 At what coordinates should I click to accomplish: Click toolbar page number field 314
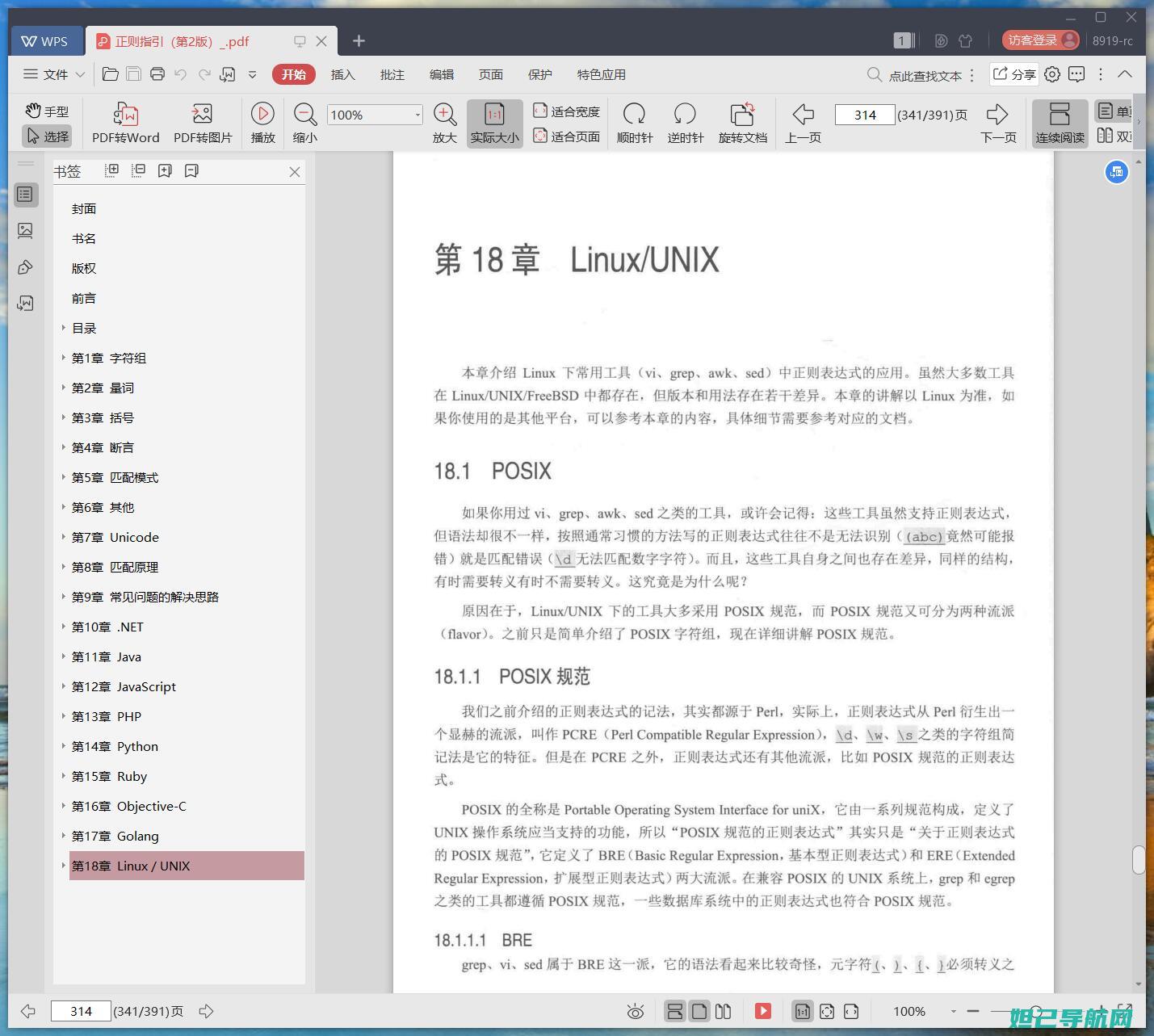(864, 115)
